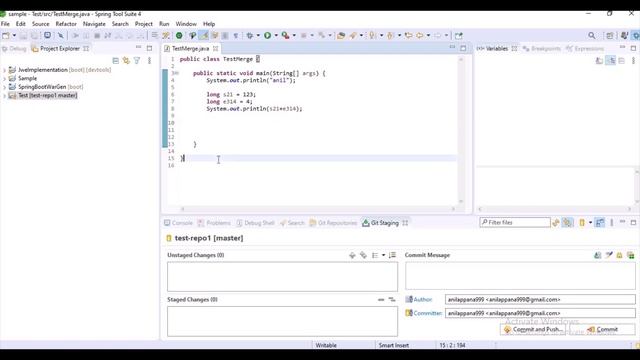
Task: Select the SpringBootWarGen project row
Action: click(x=46, y=87)
